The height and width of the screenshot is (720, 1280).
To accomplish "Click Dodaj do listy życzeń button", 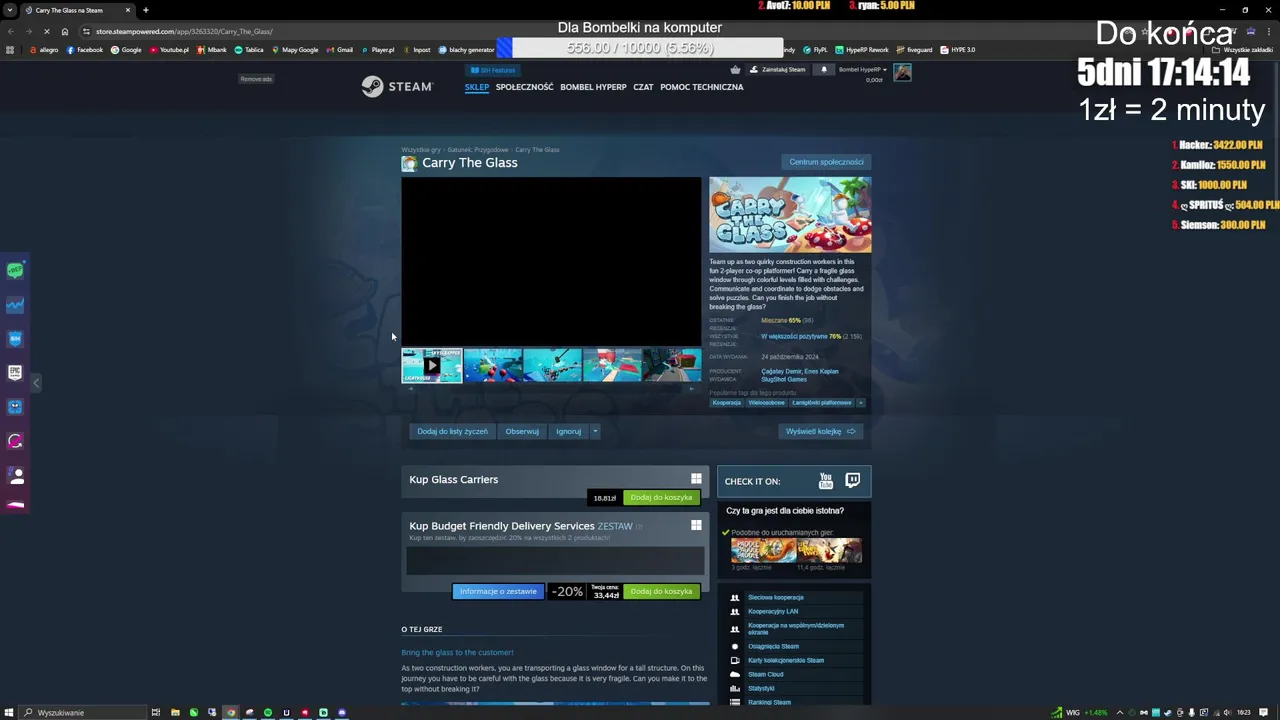I will click(453, 431).
